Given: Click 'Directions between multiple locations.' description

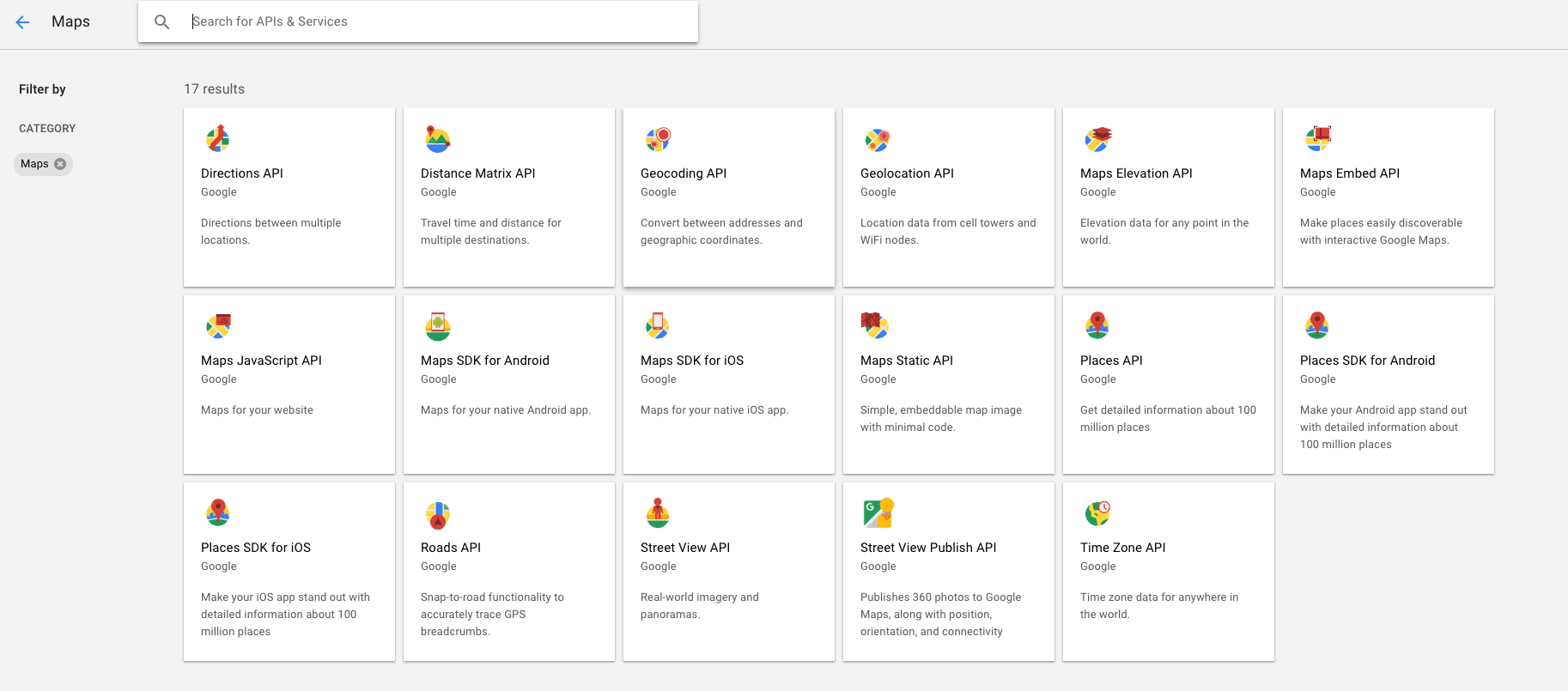Looking at the screenshot, I should 271,232.
